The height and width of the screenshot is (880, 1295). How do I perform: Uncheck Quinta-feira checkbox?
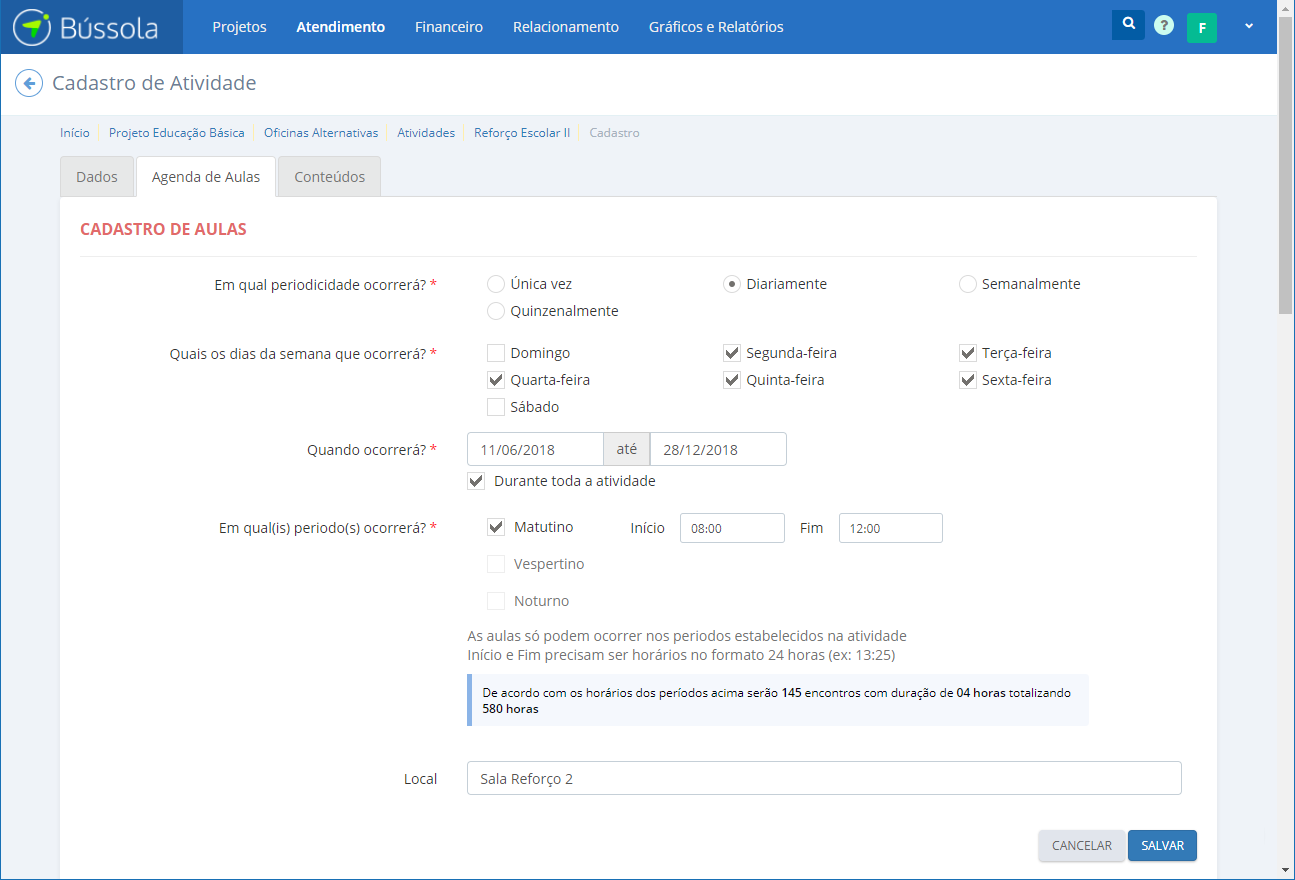click(x=731, y=380)
